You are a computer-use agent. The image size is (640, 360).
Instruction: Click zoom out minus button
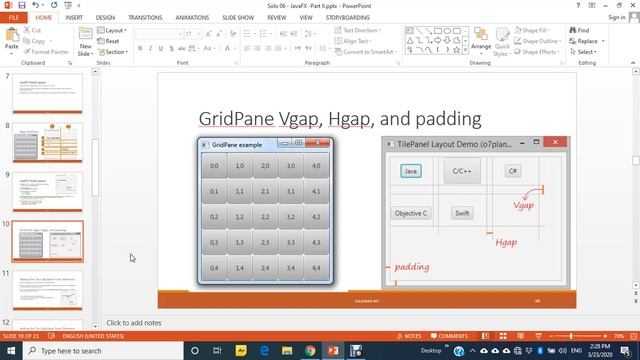[x=551, y=336]
